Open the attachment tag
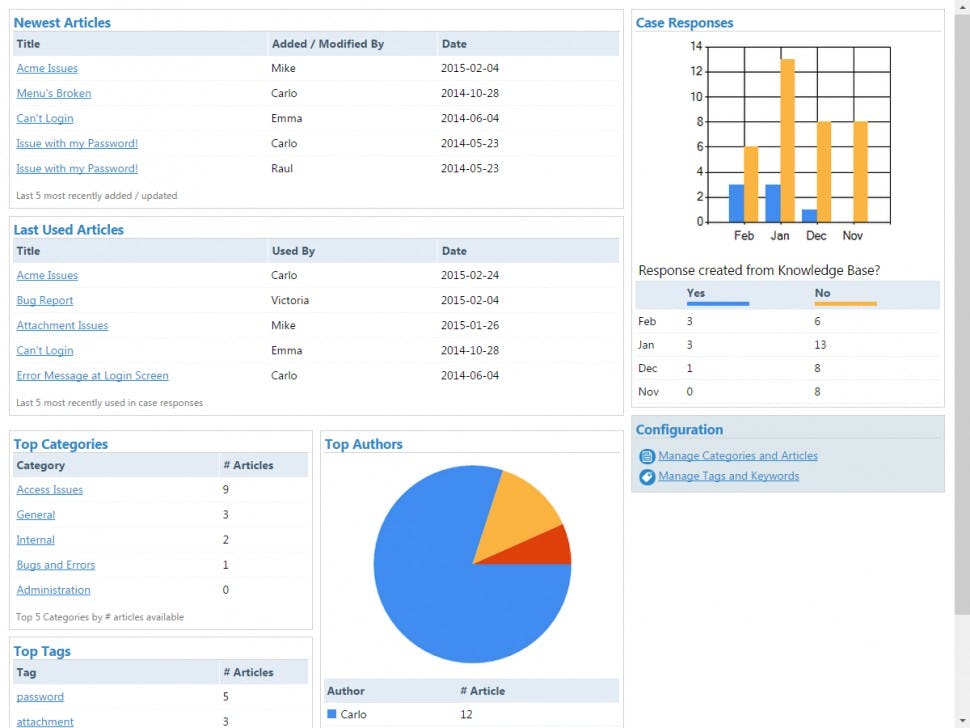The image size is (970, 728). tap(45, 722)
